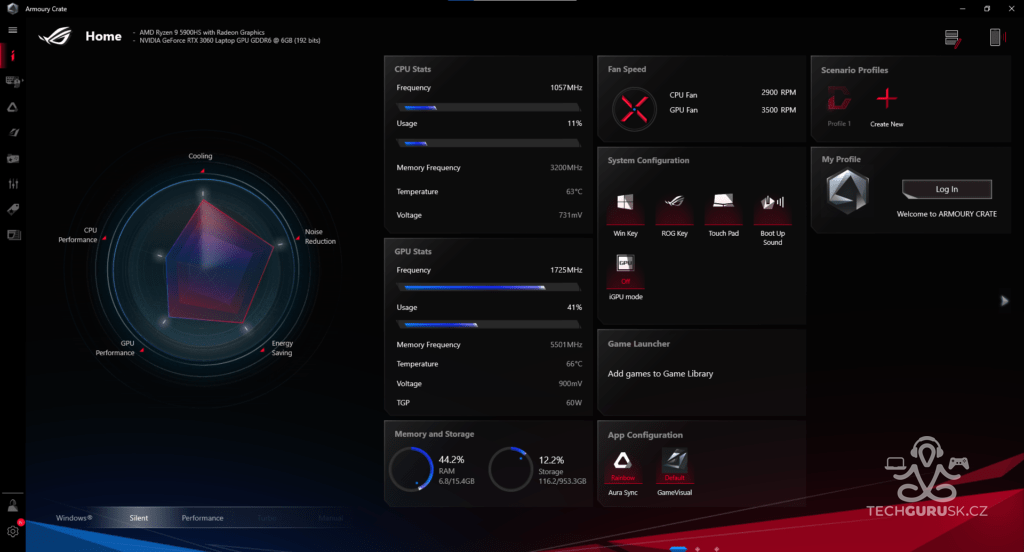Screen dimensions: 1024x552
Task: Select the Turbo operating mode
Action: (266, 517)
